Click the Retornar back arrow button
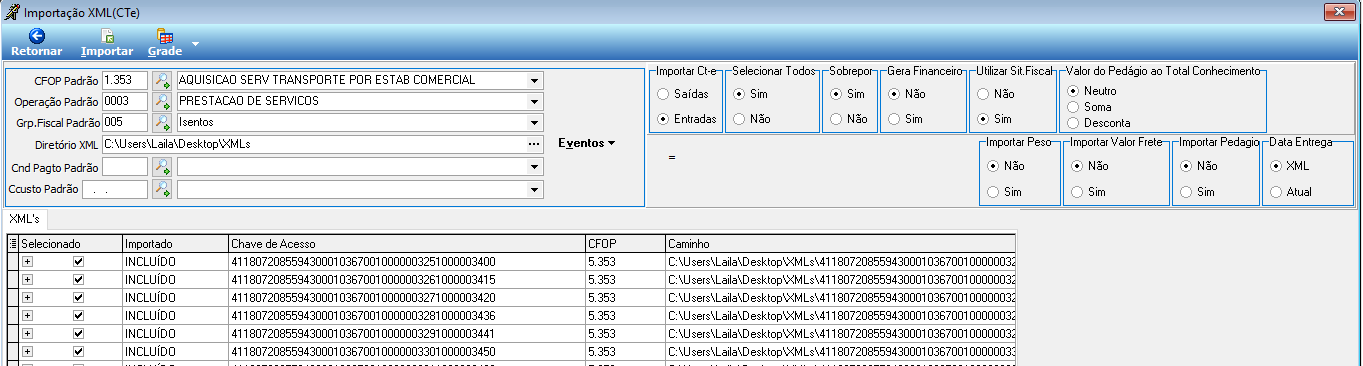Screen dimensions: 1363x366 [x=37, y=42]
